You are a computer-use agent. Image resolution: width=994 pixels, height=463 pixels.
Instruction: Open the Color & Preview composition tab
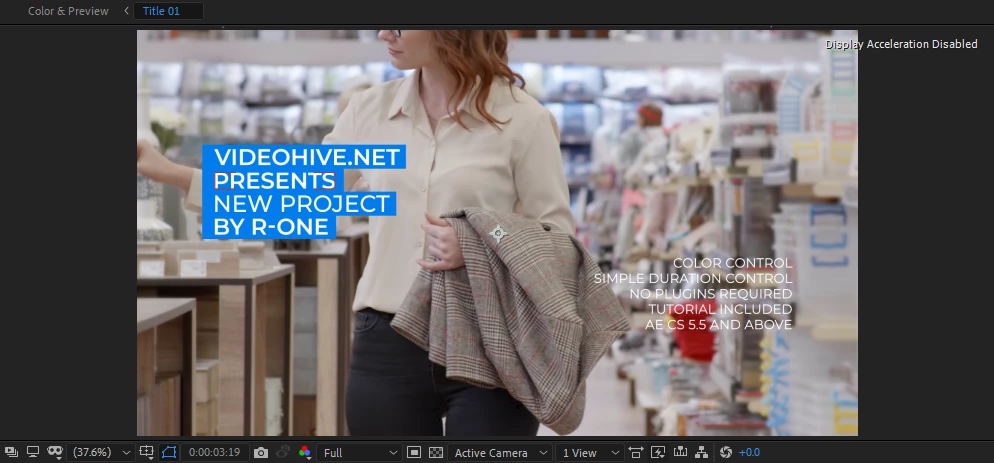(x=68, y=11)
